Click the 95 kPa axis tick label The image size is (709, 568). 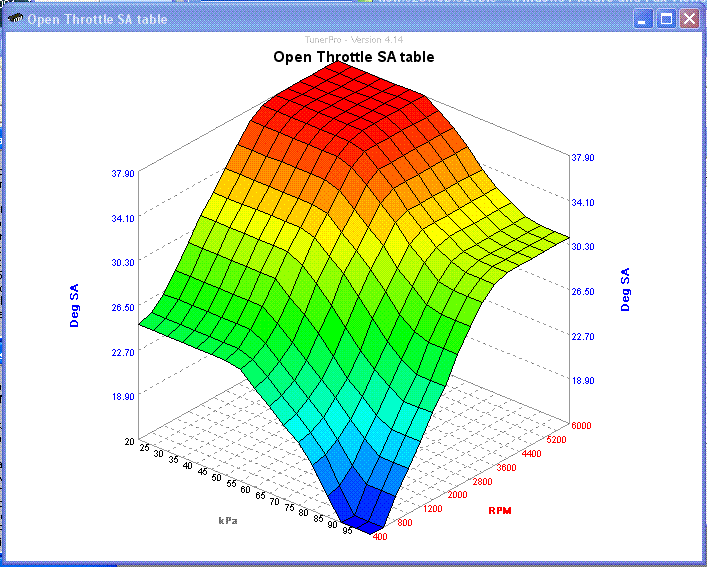(x=347, y=530)
